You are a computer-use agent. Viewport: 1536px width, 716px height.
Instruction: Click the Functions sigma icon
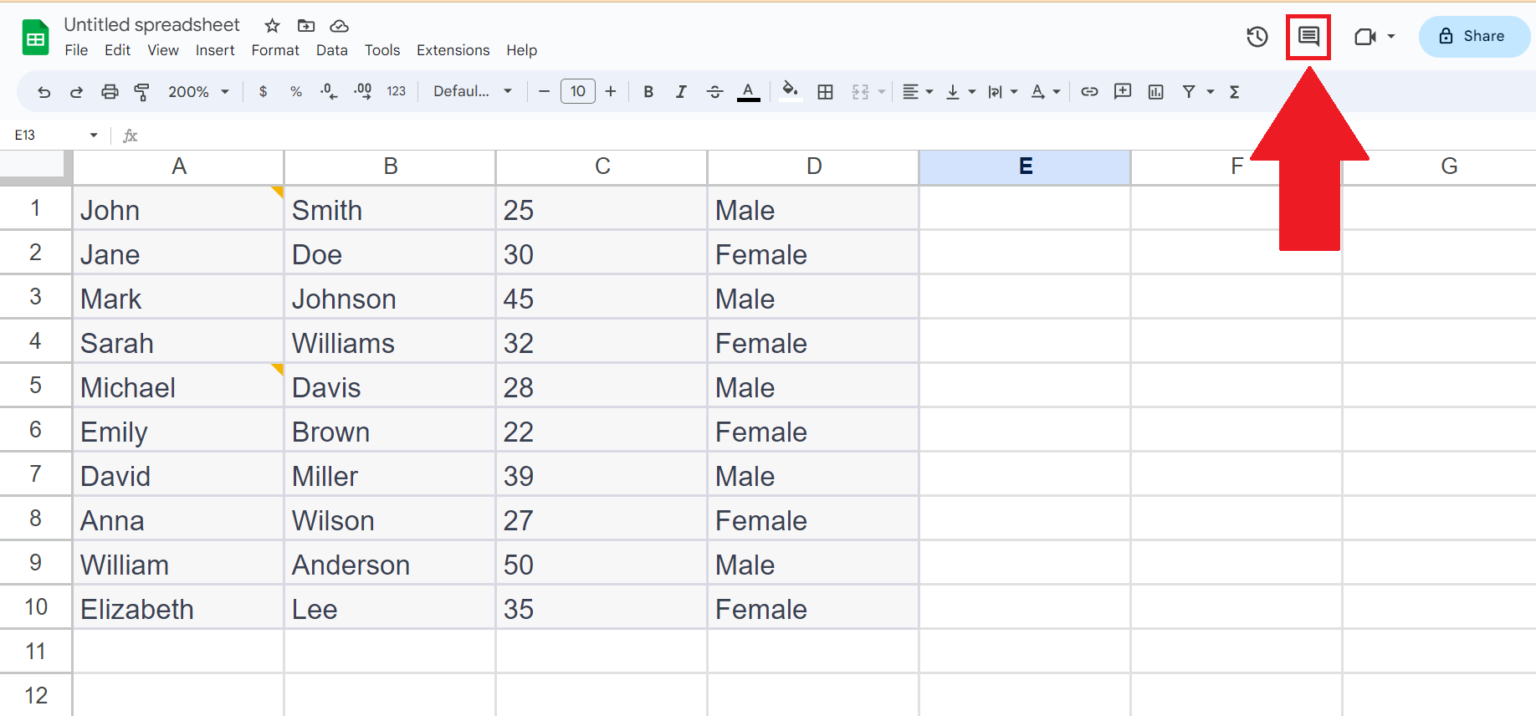[1234, 92]
